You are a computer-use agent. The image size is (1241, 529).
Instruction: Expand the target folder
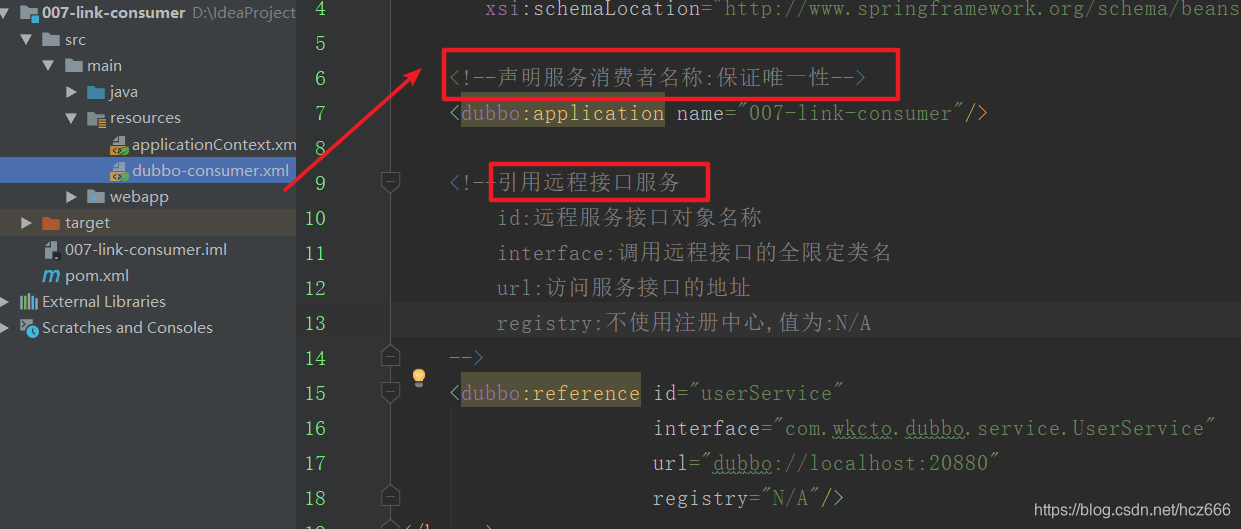27,223
